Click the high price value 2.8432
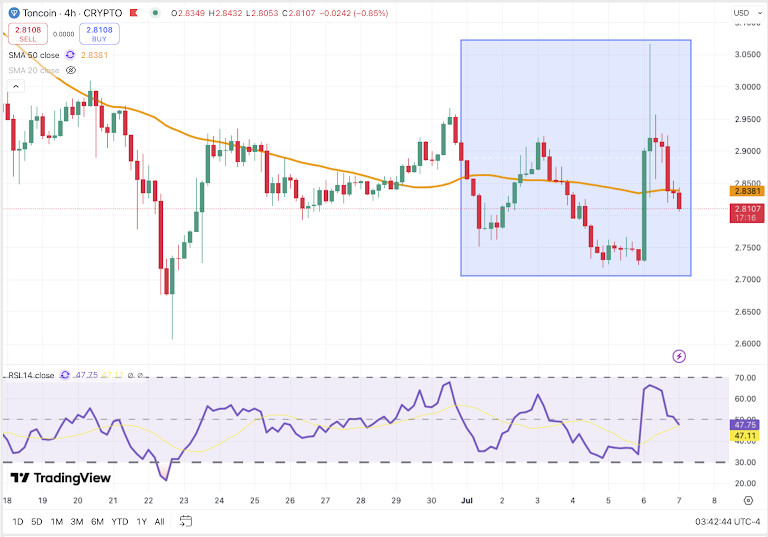768x537 pixels. coord(229,13)
